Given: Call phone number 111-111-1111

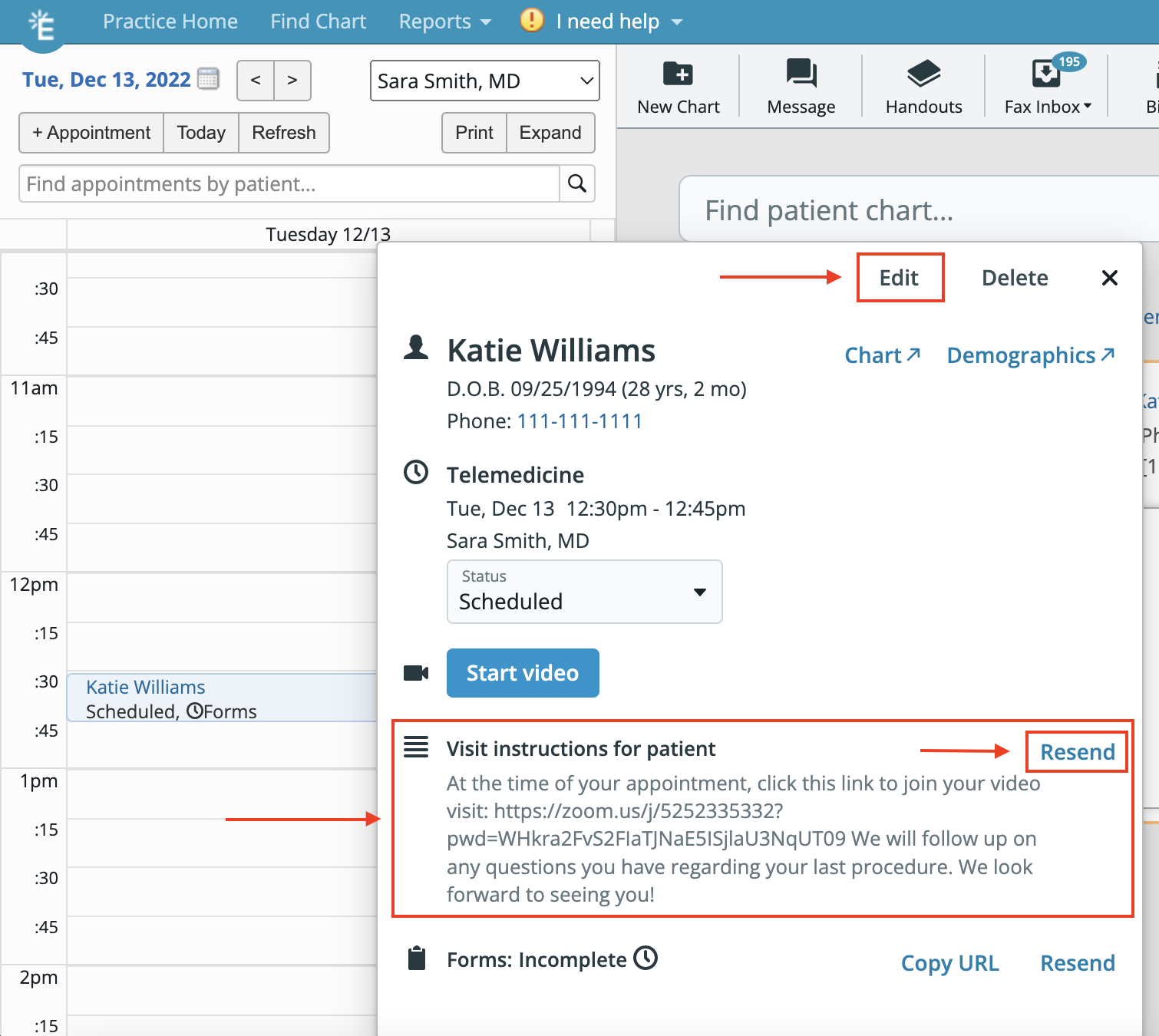Looking at the screenshot, I should click(579, 421).
